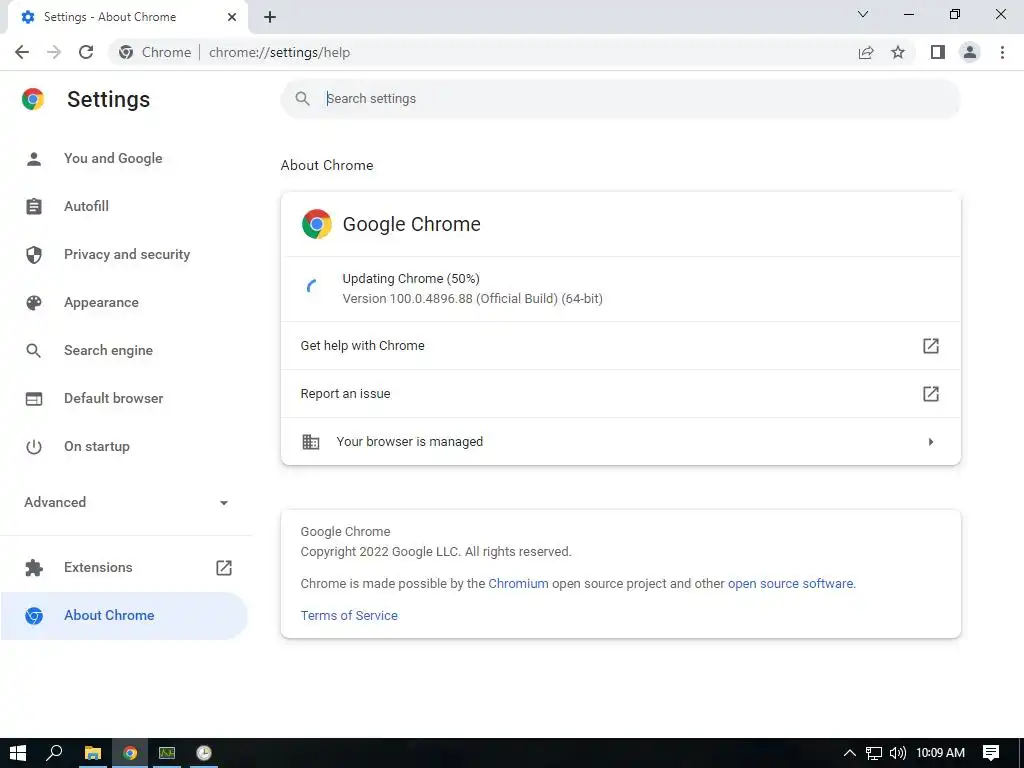
Task: Click the Chrome icon in the taskbar
Action: coord(130,753)
